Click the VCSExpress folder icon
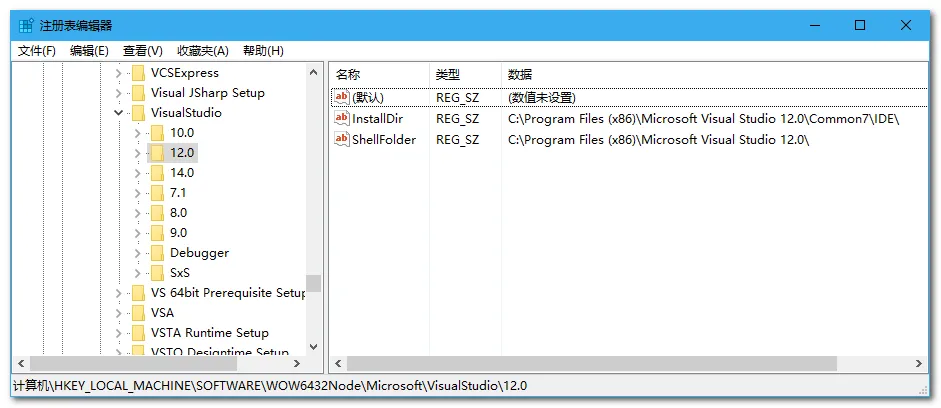This screenshot has height=408, width=941. [138, 73]
